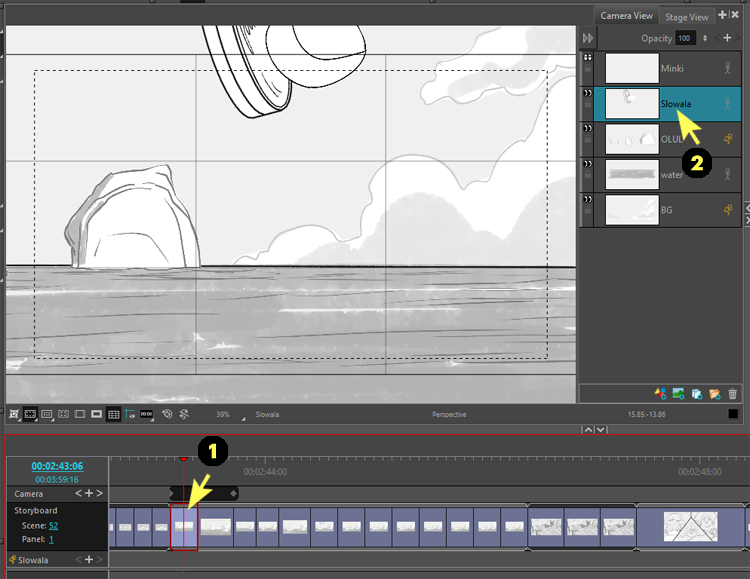Select the BG layer thumbnail

tap(632, 209)
